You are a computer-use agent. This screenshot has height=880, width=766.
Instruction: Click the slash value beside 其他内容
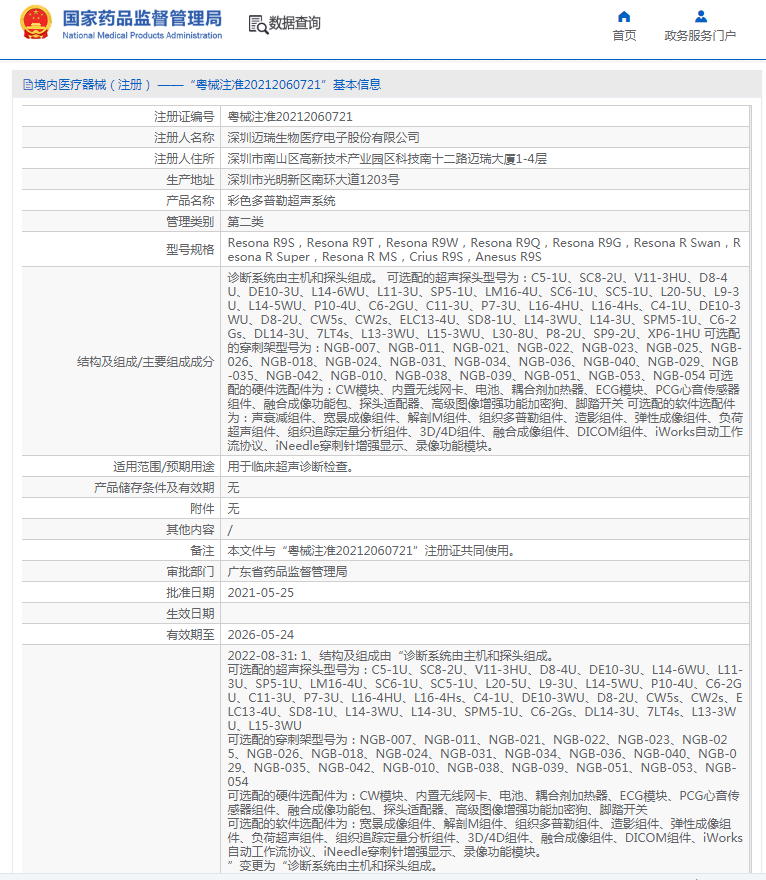point(230,530)
